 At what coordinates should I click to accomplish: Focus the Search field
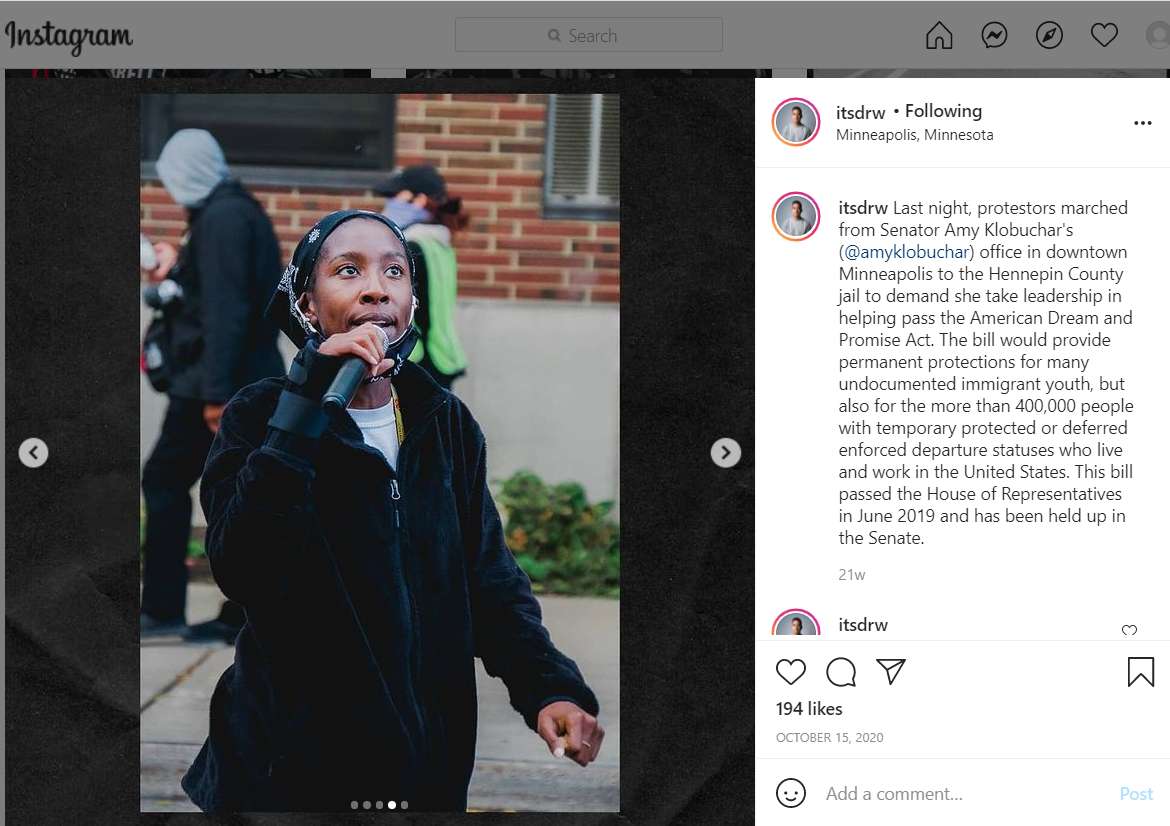589,35
